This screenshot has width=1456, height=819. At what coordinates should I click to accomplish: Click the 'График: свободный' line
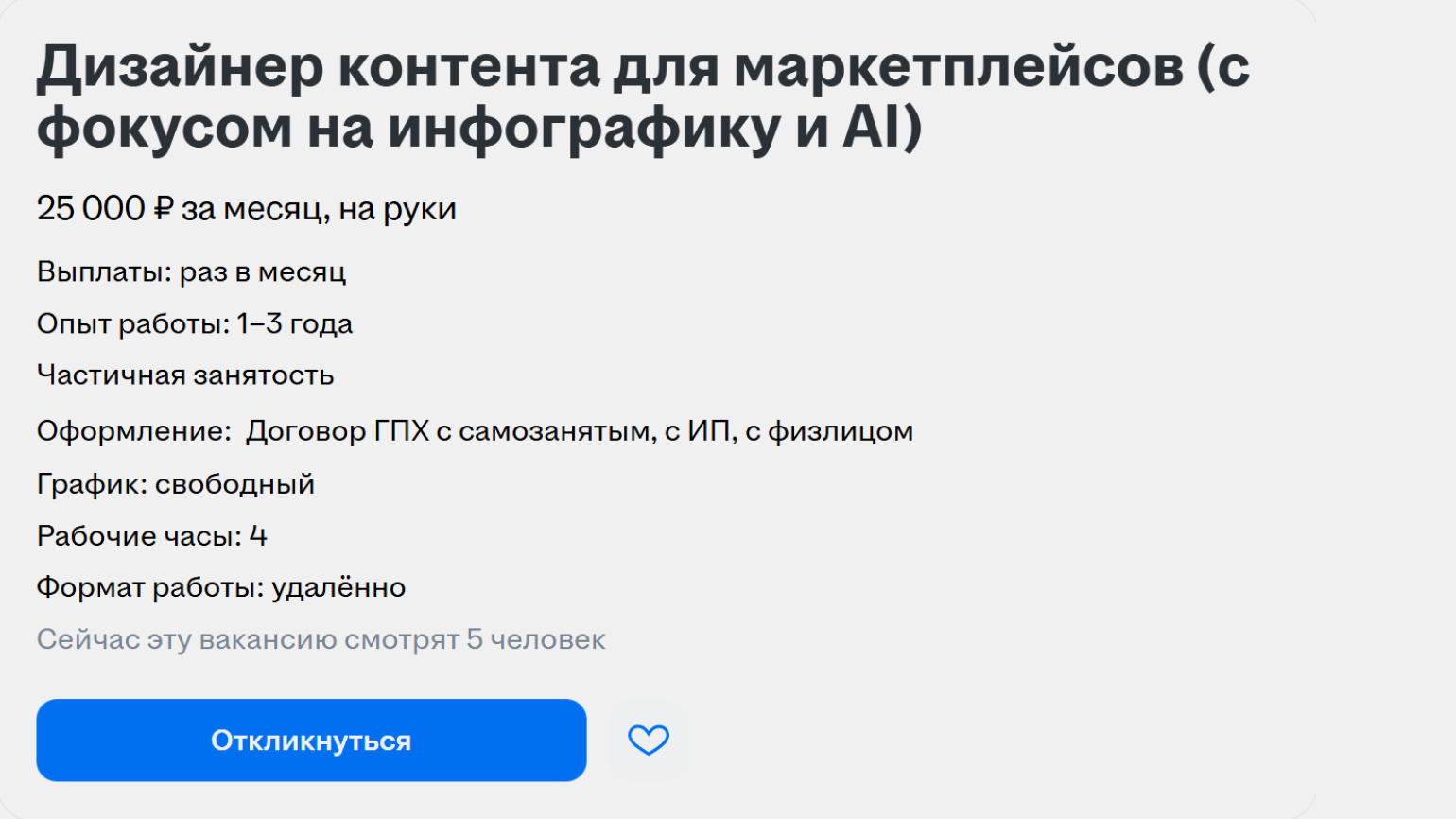click(x=175, y=484)
